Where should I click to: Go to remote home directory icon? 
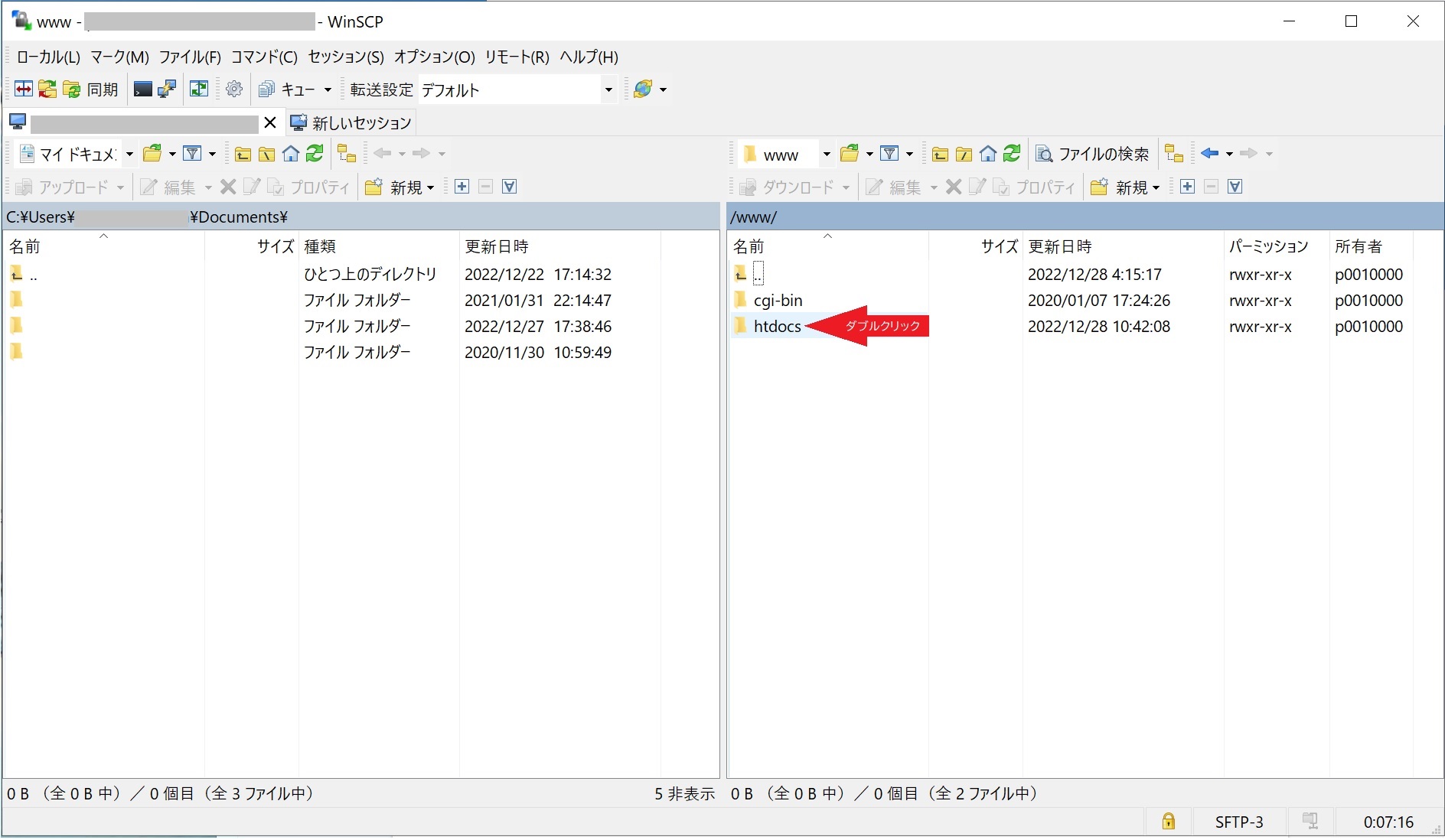[x=988, y=154]
